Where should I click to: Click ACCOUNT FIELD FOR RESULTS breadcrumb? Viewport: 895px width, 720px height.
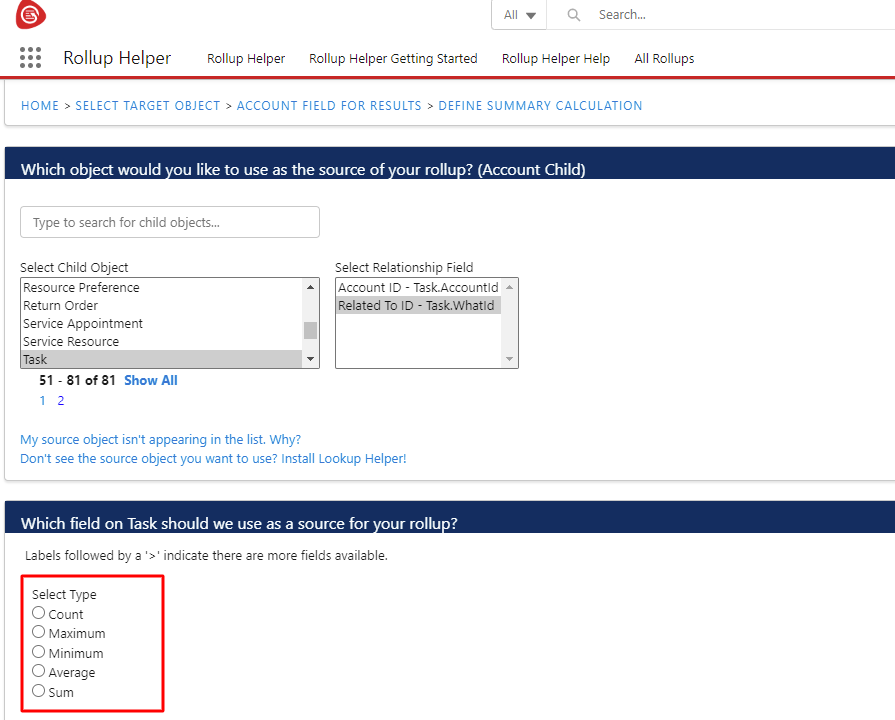click(329, 106)
